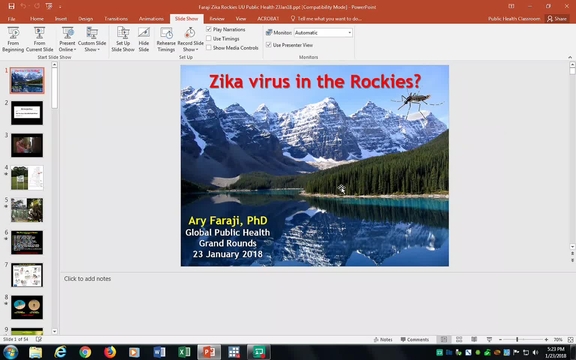
Task: Click Public Health Classroom account name
Action: click(514, 19)
